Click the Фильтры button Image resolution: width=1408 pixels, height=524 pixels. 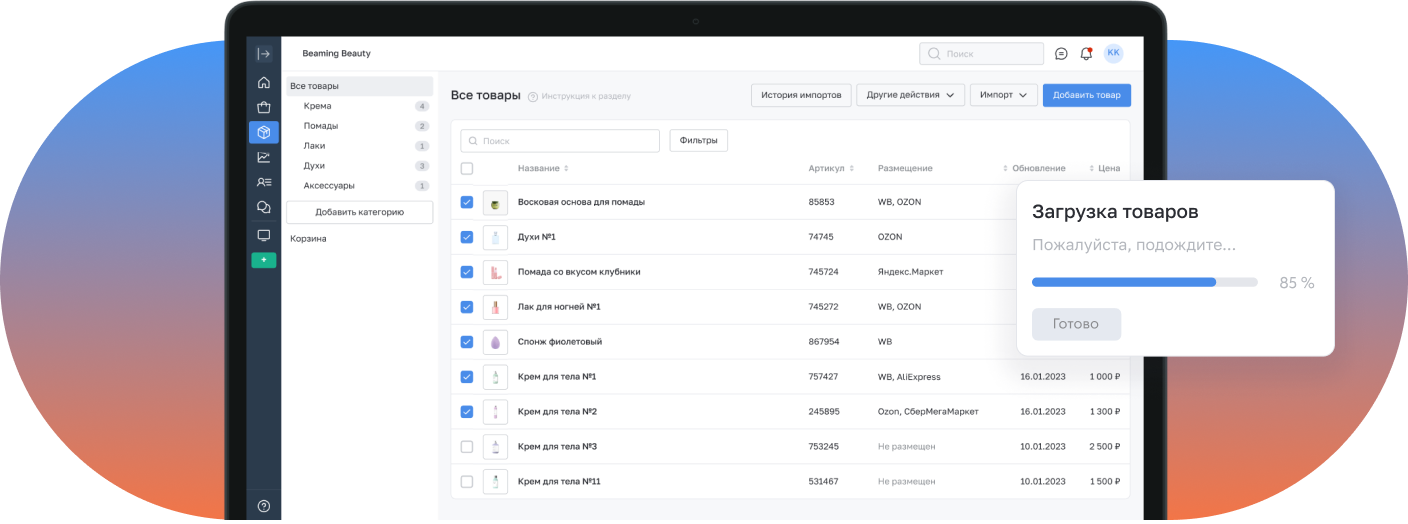(698, 141)
